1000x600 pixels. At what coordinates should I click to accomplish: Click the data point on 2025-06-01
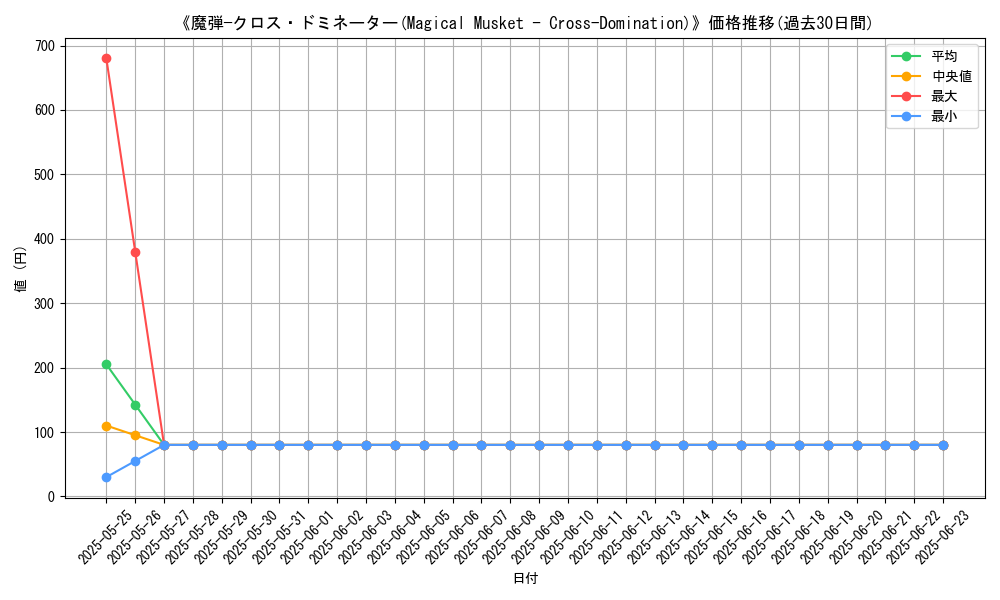click(x=309, y=446)
